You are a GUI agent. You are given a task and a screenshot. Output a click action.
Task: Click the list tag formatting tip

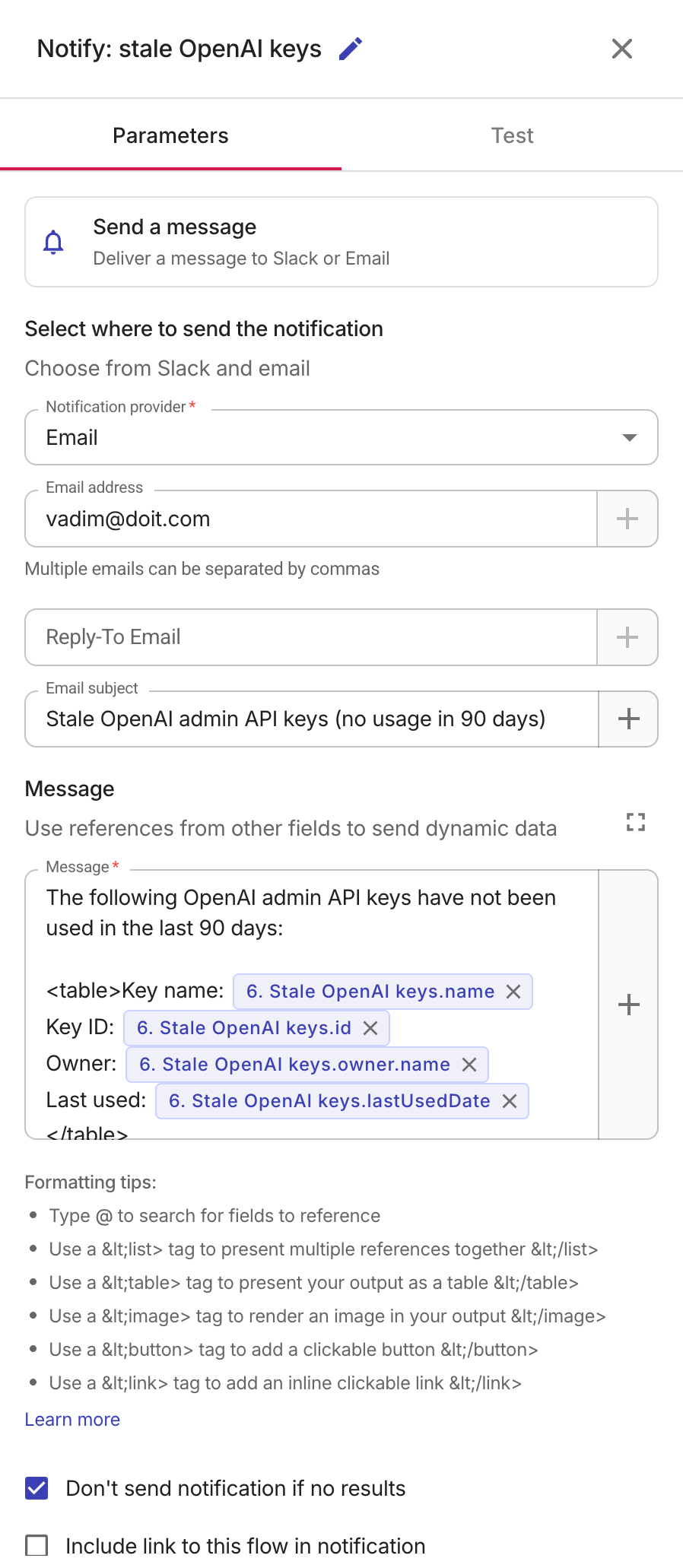[x=324, y=1249]
